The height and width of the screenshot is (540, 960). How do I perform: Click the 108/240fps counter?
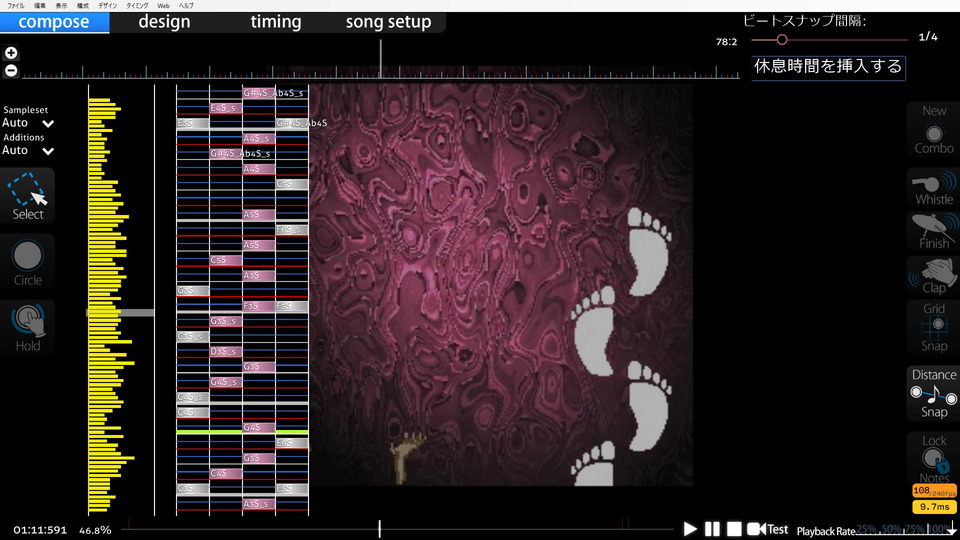tap(934, 491)
